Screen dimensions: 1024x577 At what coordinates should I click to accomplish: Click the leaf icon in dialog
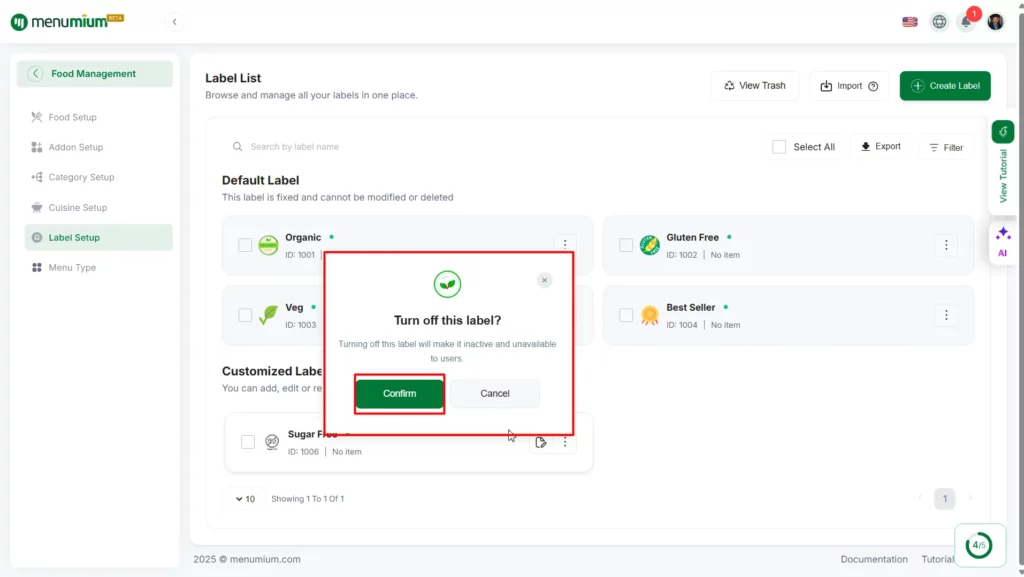click(x=447, y=284)
